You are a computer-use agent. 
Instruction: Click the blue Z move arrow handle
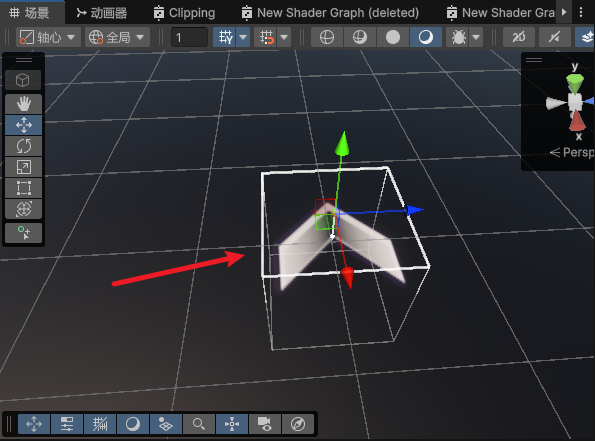[x=414, y=209]
